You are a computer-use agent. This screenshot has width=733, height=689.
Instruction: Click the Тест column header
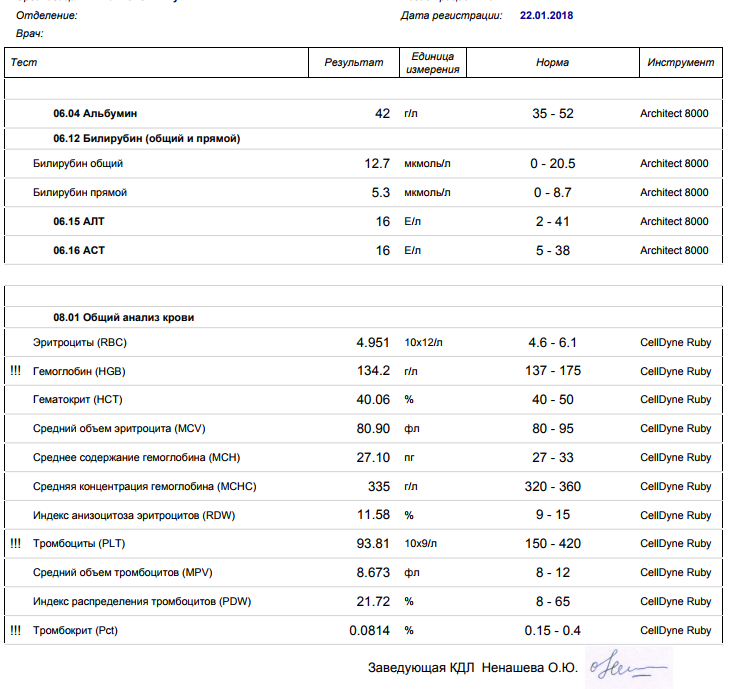click(x=23, y=63)
